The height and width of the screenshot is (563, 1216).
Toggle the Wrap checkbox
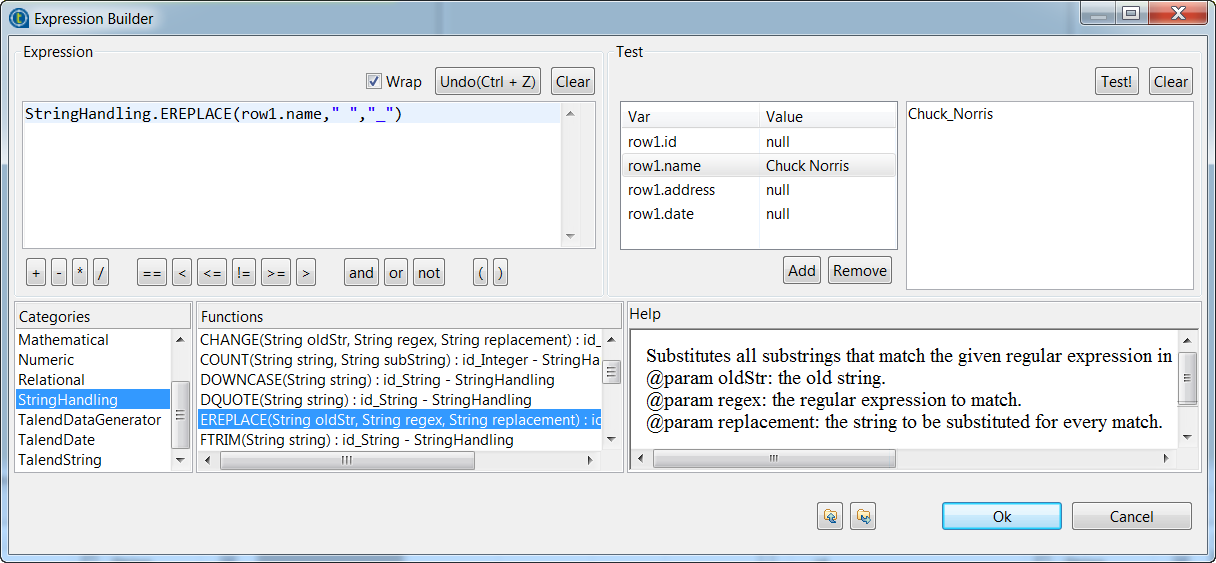tap(374, 81)
